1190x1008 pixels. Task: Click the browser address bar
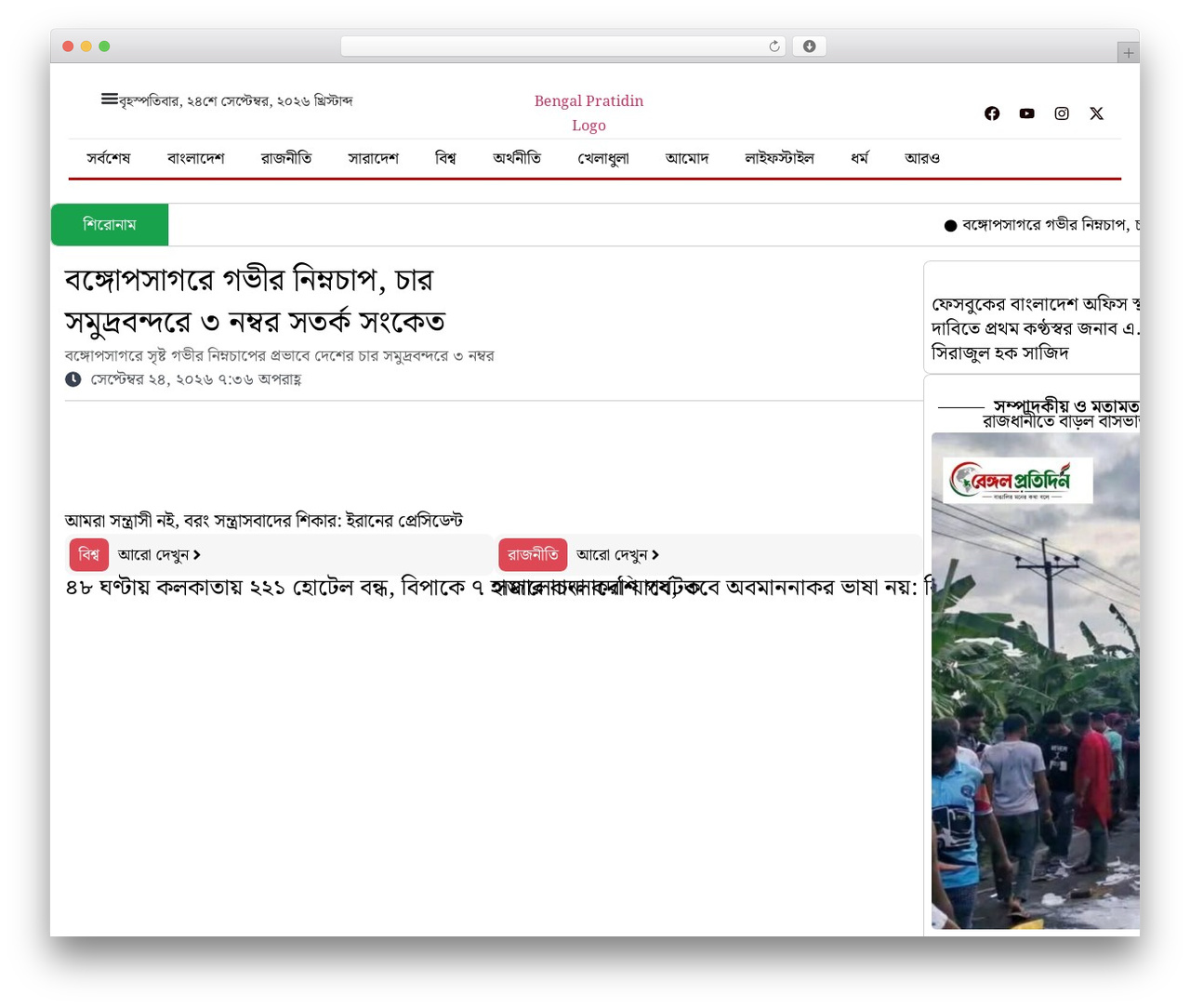(563, 46)
